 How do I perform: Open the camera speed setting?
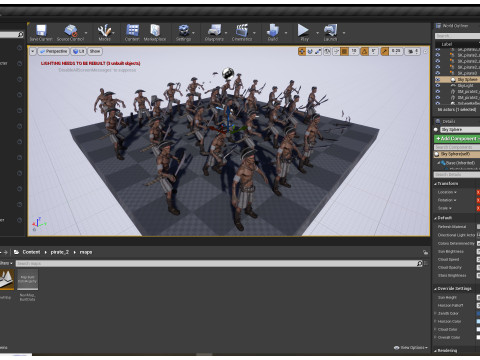click(x=413, y=51)
